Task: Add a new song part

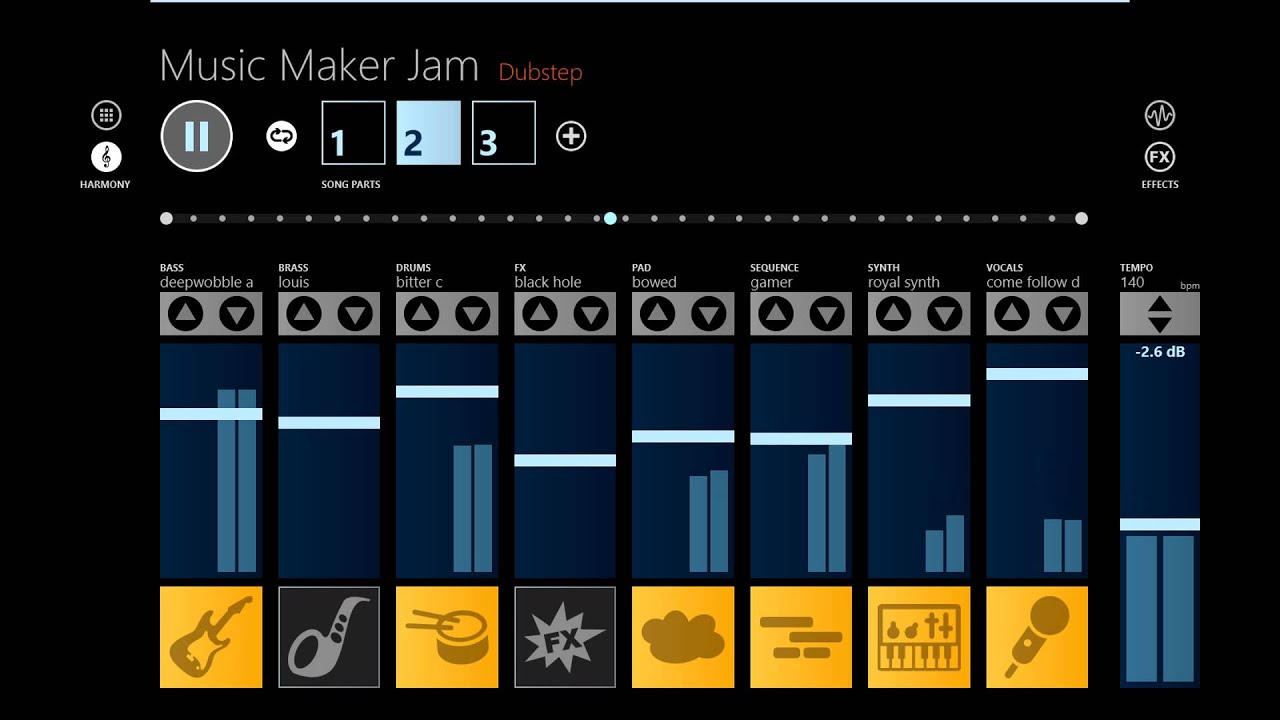Action: click(x=571, y=136)
